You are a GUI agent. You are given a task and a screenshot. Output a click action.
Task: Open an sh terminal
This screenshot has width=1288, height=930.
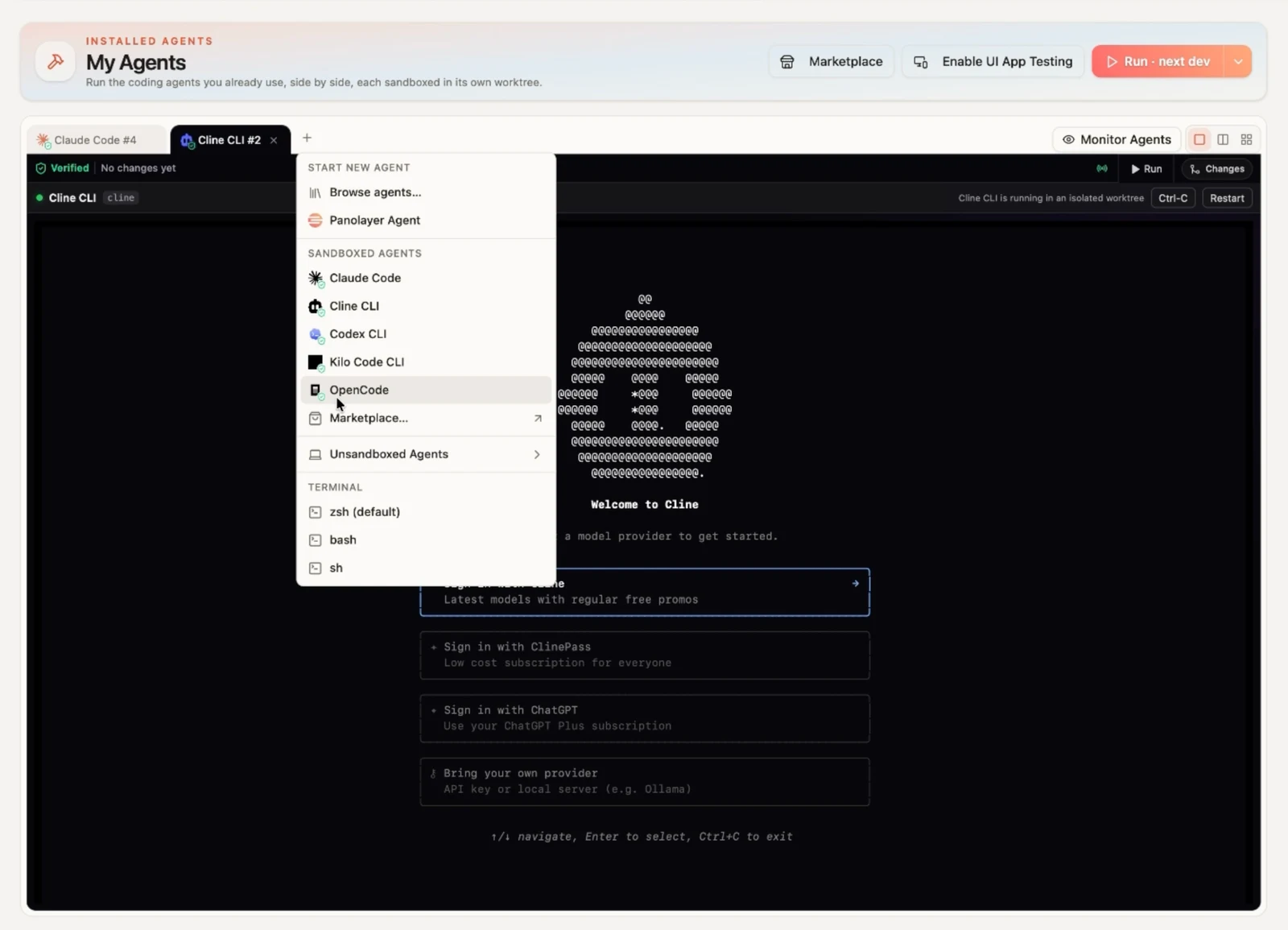click(426, 568)
